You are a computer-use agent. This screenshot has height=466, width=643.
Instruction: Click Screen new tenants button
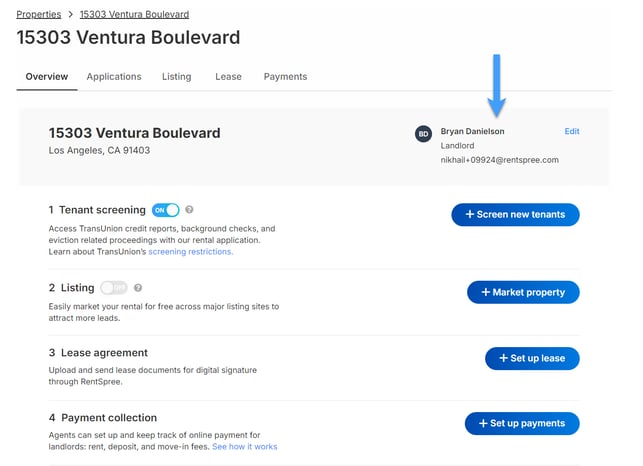tap(515, 214)
